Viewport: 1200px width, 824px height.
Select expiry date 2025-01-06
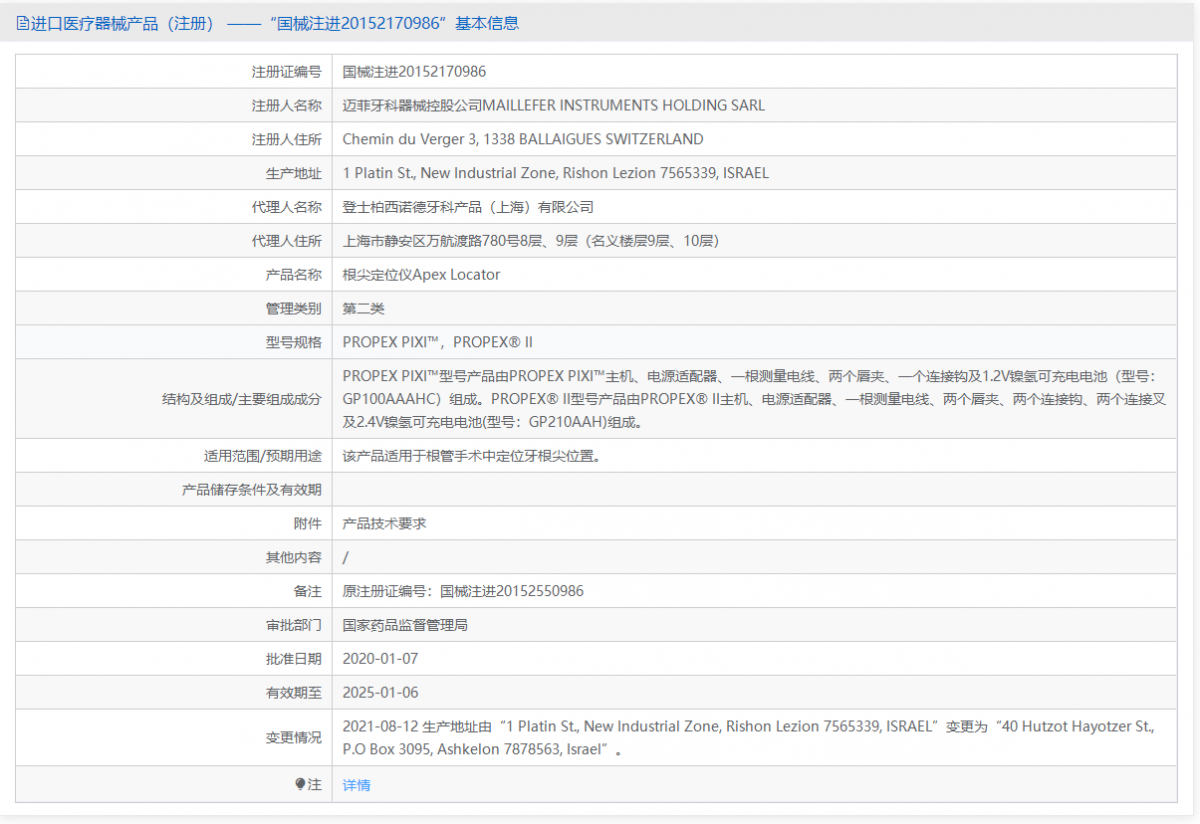pos(380,693)
